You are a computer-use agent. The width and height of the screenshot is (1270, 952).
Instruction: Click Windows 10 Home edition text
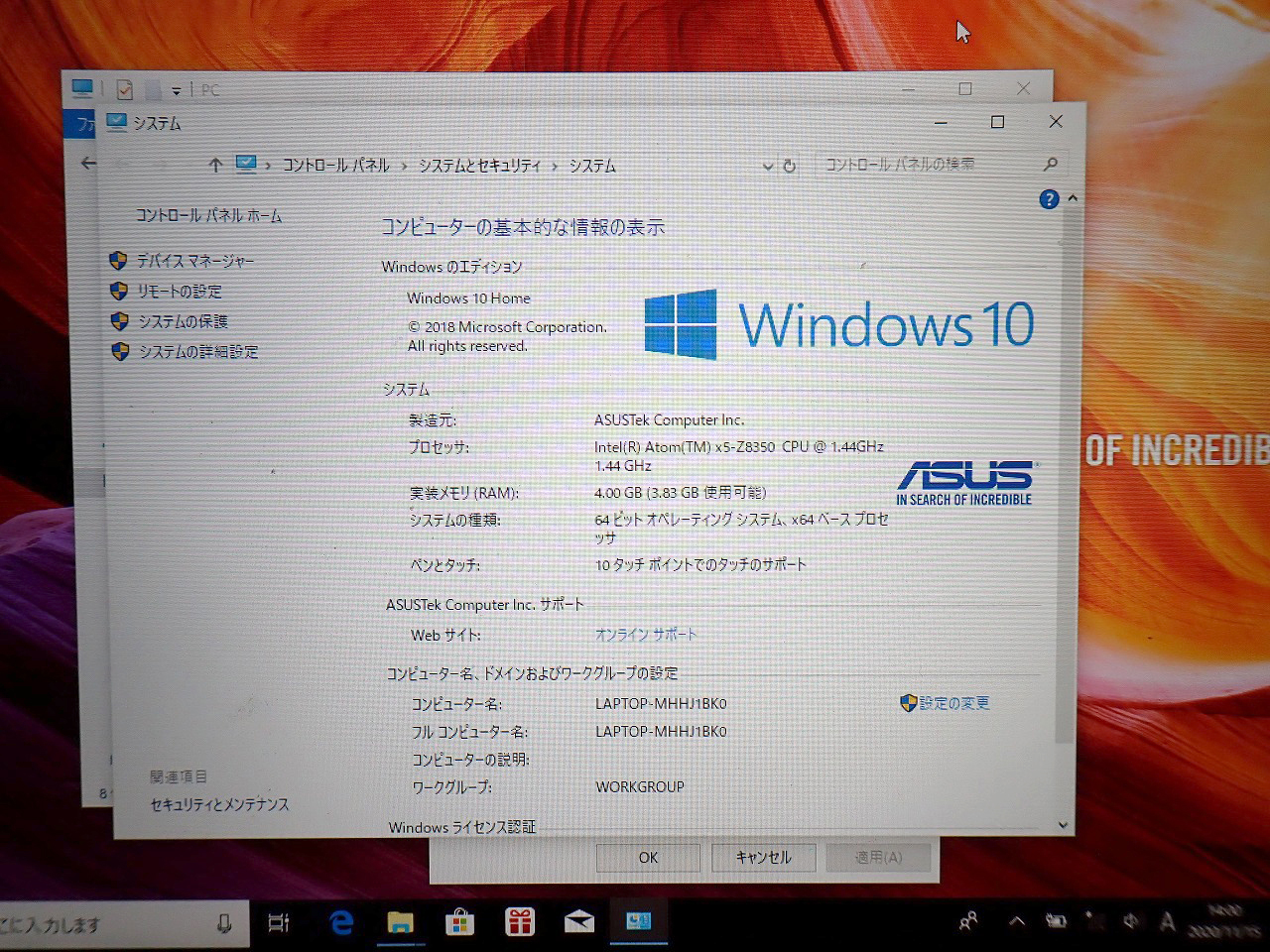[468, 298]
